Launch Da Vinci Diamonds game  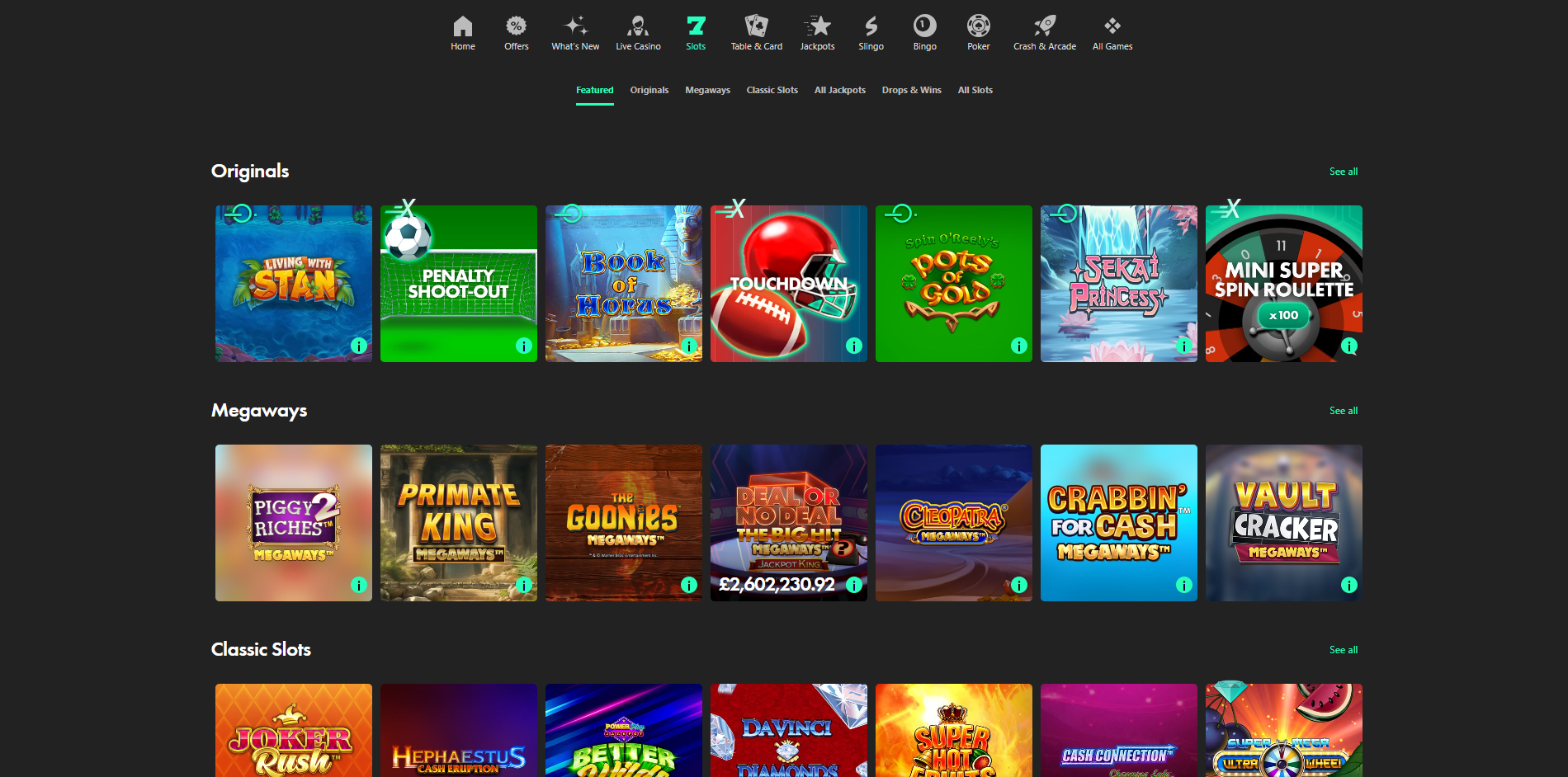pos(789,730)
